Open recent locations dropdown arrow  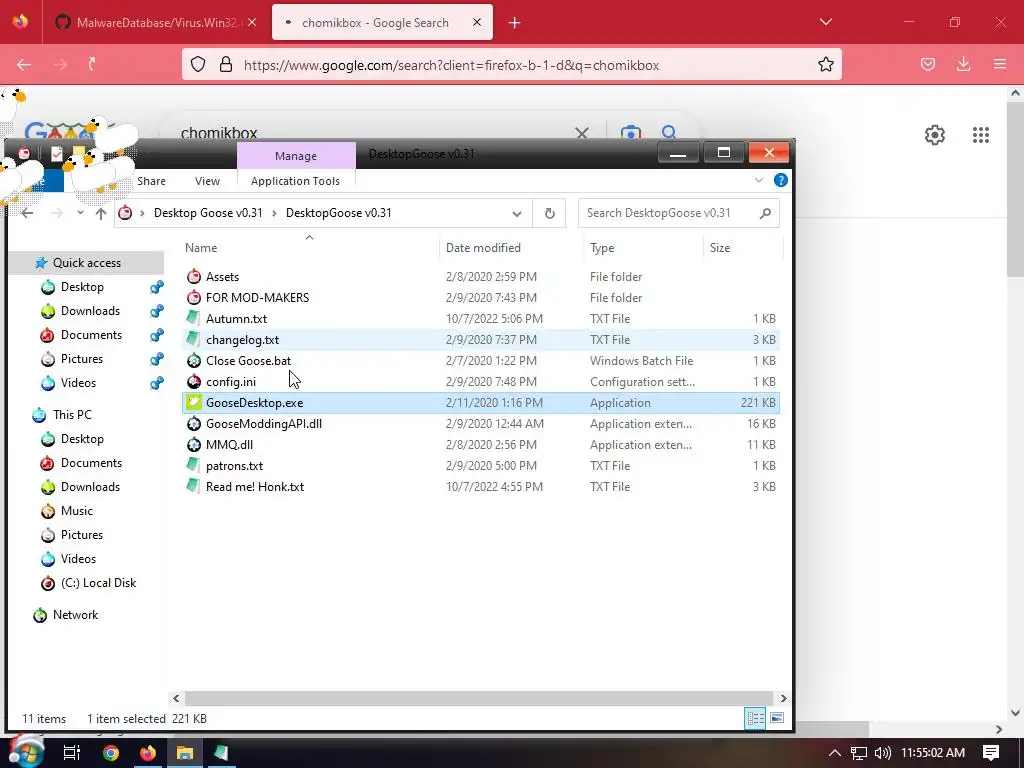(80, 213)
